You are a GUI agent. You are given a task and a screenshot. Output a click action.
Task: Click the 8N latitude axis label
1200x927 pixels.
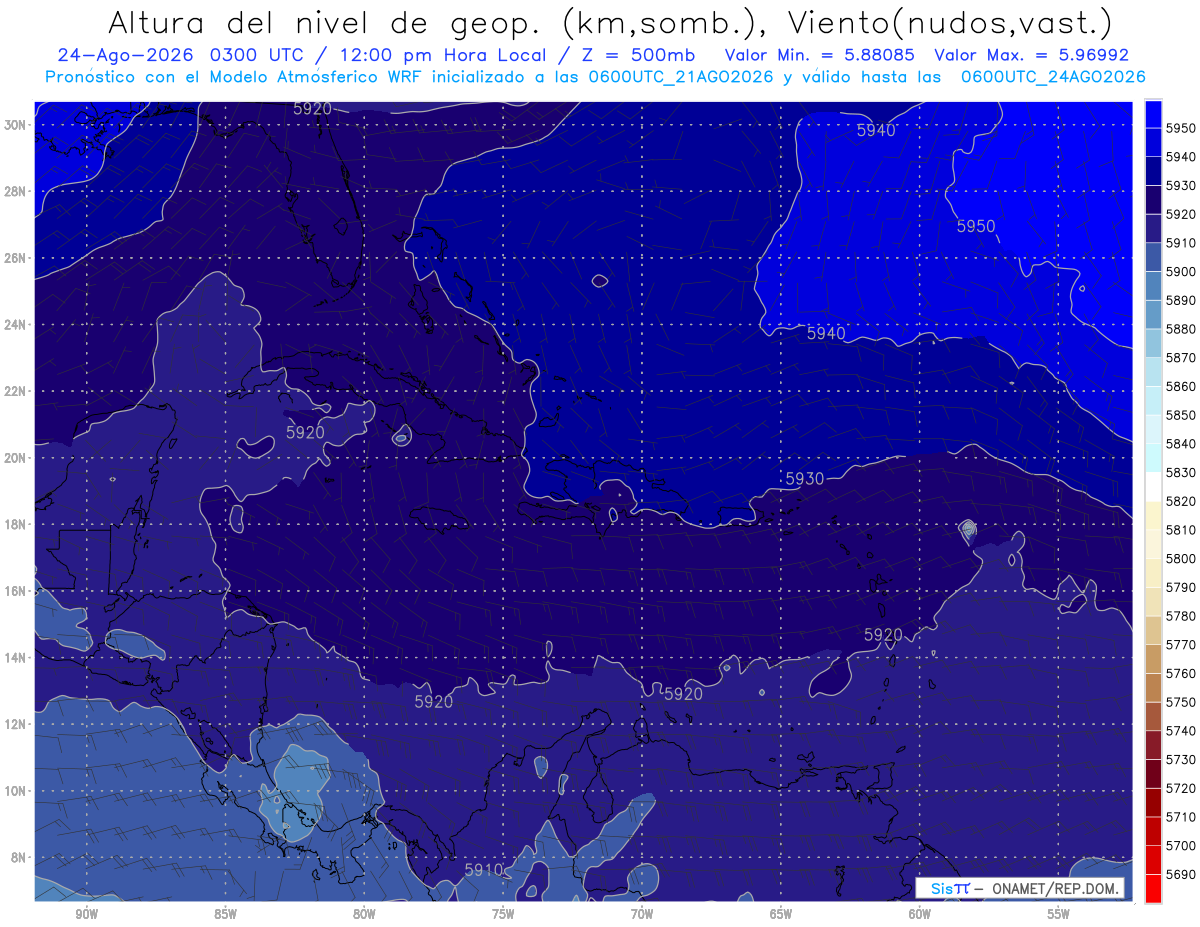click(19, 857)
